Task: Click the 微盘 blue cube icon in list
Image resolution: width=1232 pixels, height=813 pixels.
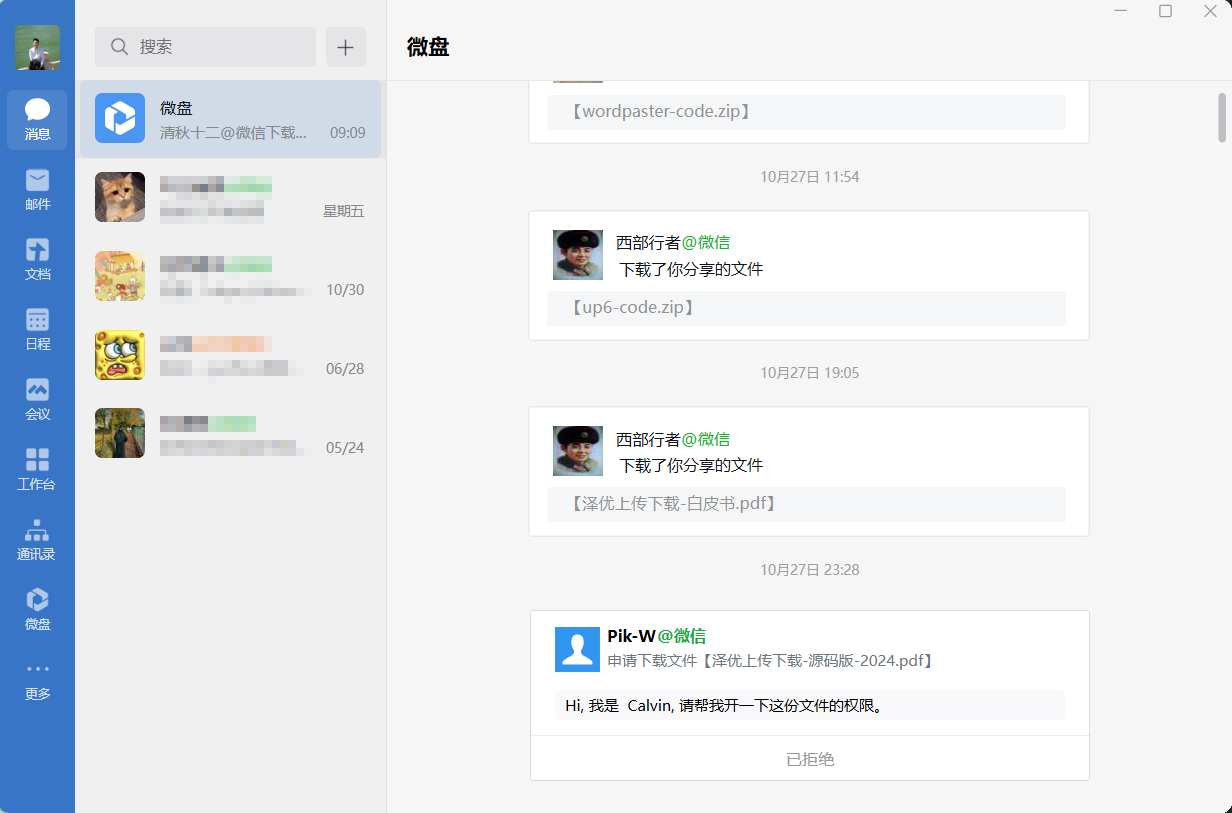Action: [120, 118]
